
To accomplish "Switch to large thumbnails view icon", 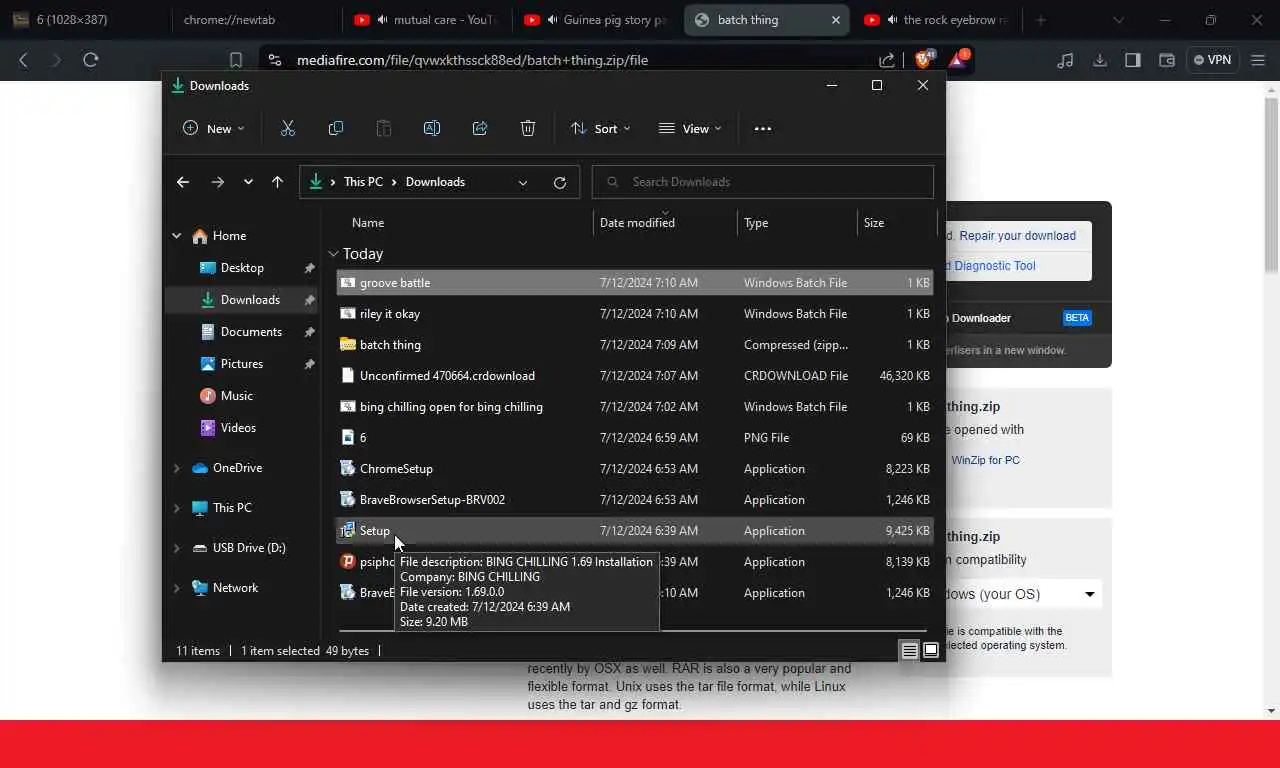I will pyautogui.click(x=930, y=651).
